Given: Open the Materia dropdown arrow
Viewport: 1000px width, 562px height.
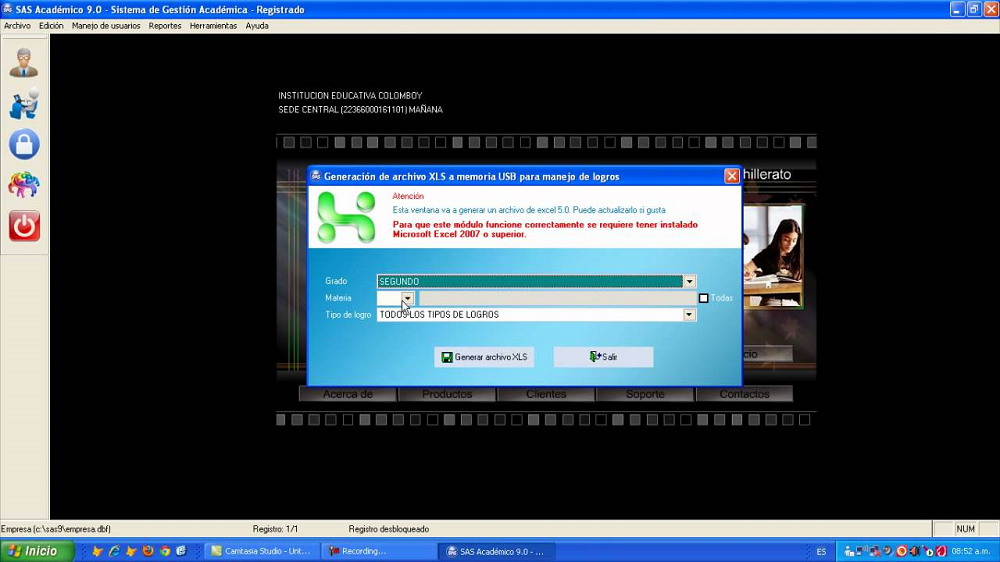Looking at the screenshot, I should click(x=407, y=298).
